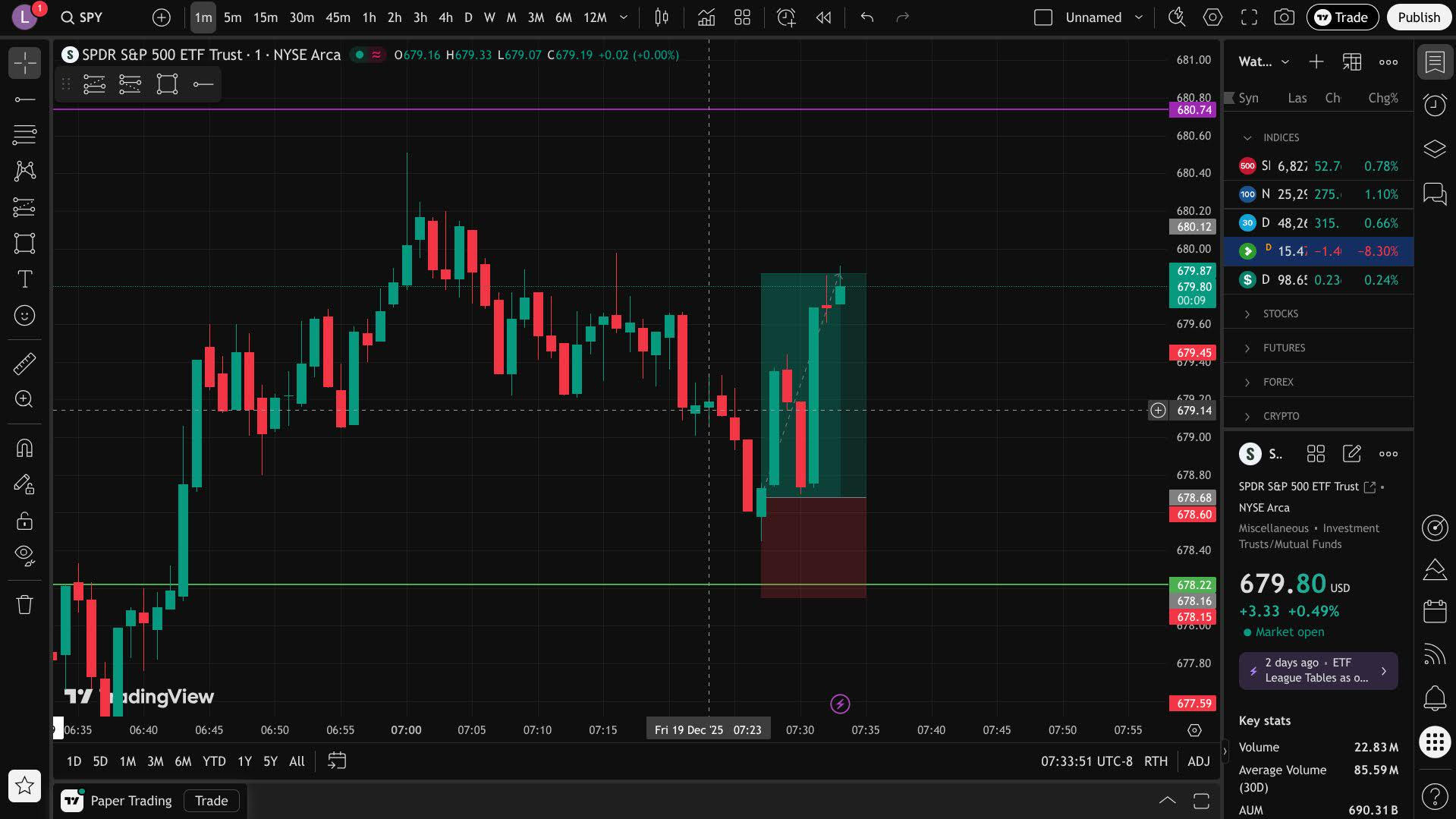
Task: Open forecasting and measurement tools
Action: click(25, 207)
